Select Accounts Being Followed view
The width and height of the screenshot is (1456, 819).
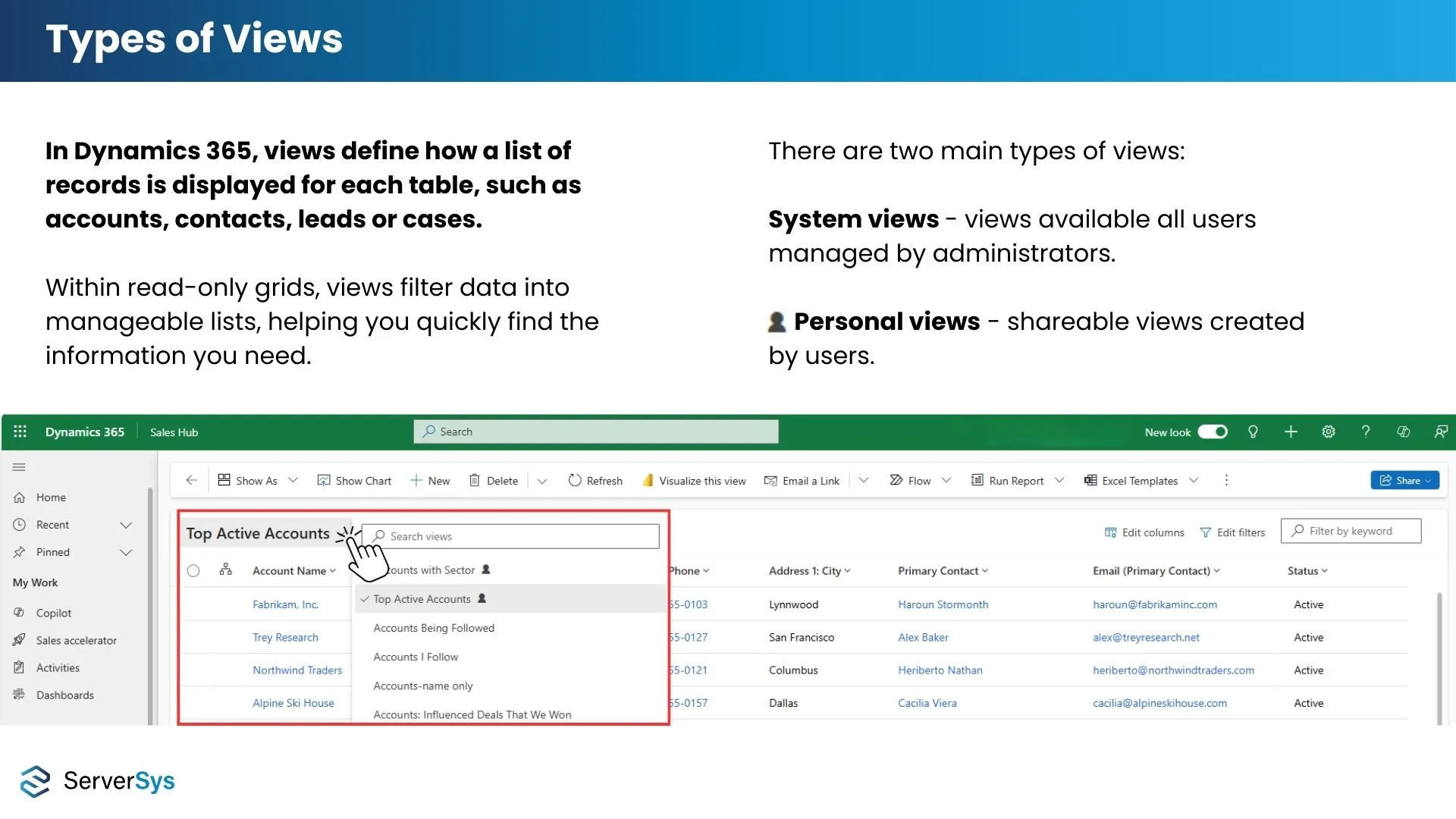coord(434,628)
